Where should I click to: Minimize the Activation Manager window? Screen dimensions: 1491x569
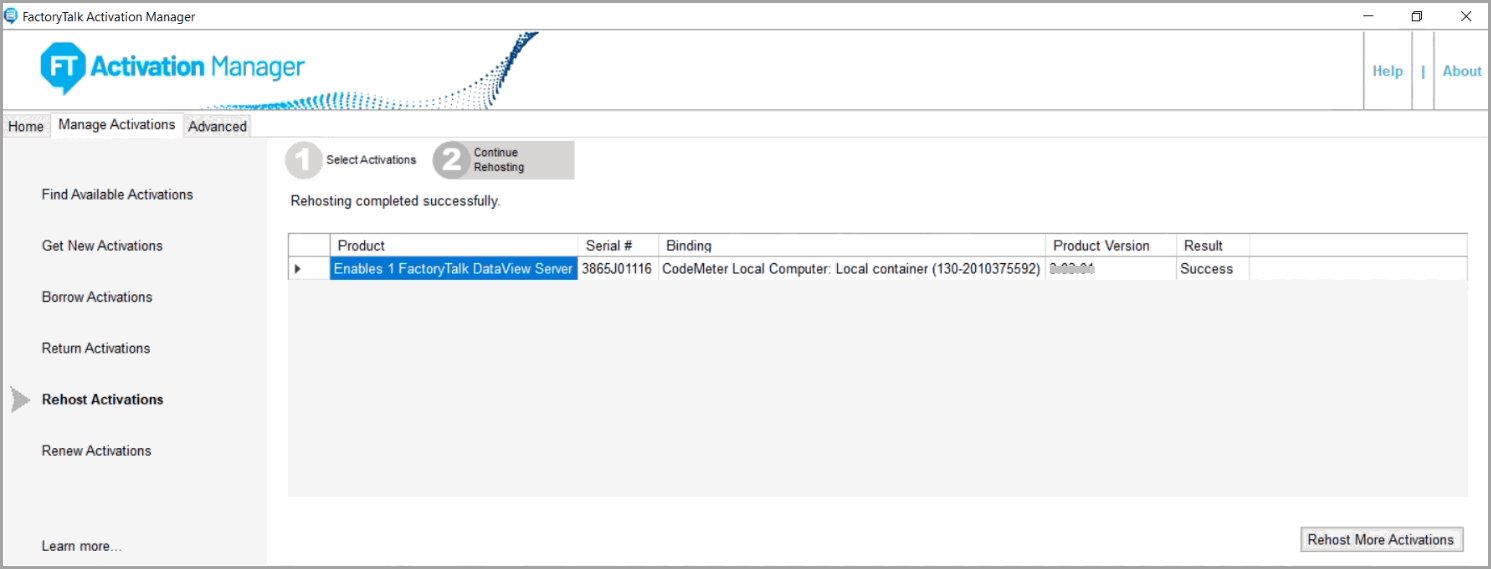point(1368,16)
